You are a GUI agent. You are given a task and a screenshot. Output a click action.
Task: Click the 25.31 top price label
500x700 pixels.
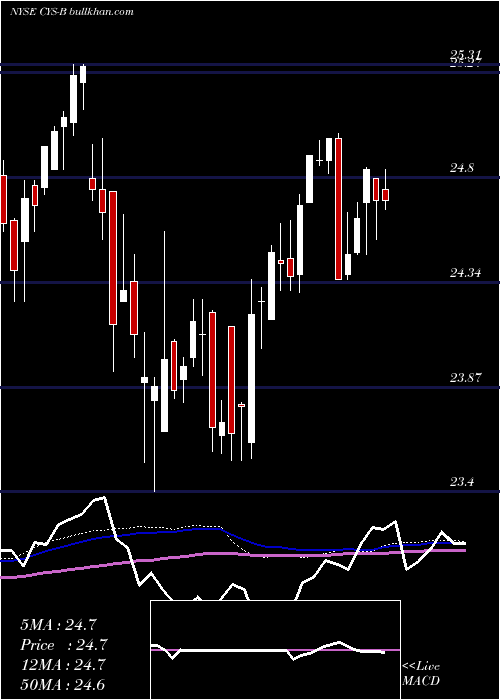[x=466, y=55]
